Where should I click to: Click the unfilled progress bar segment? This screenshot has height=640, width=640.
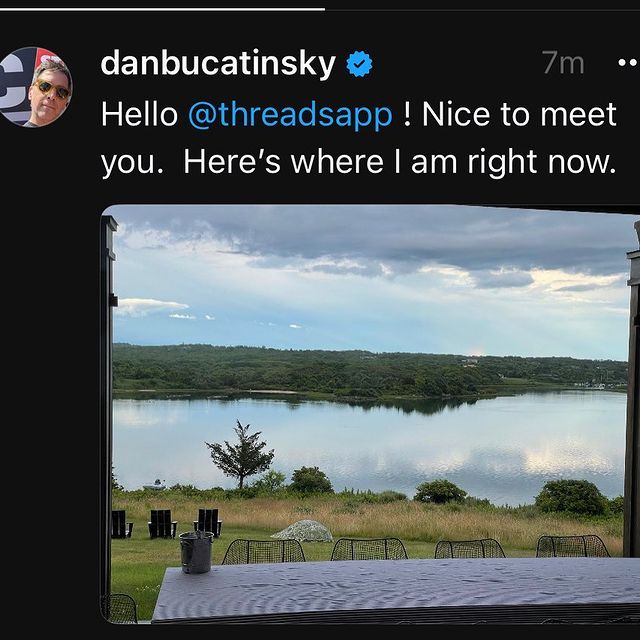click(x=482, y=9)
